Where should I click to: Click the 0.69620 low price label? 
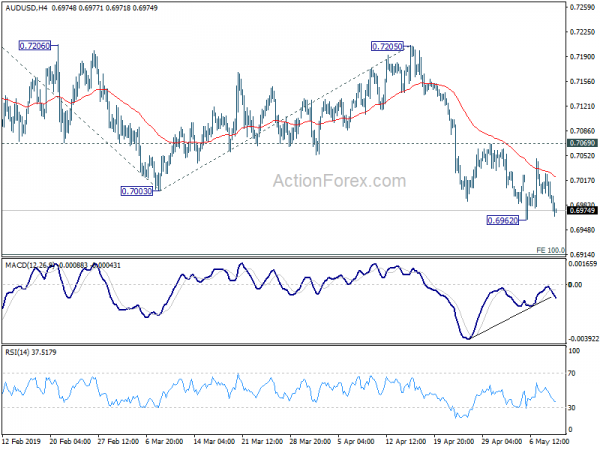tap(503, 220)
